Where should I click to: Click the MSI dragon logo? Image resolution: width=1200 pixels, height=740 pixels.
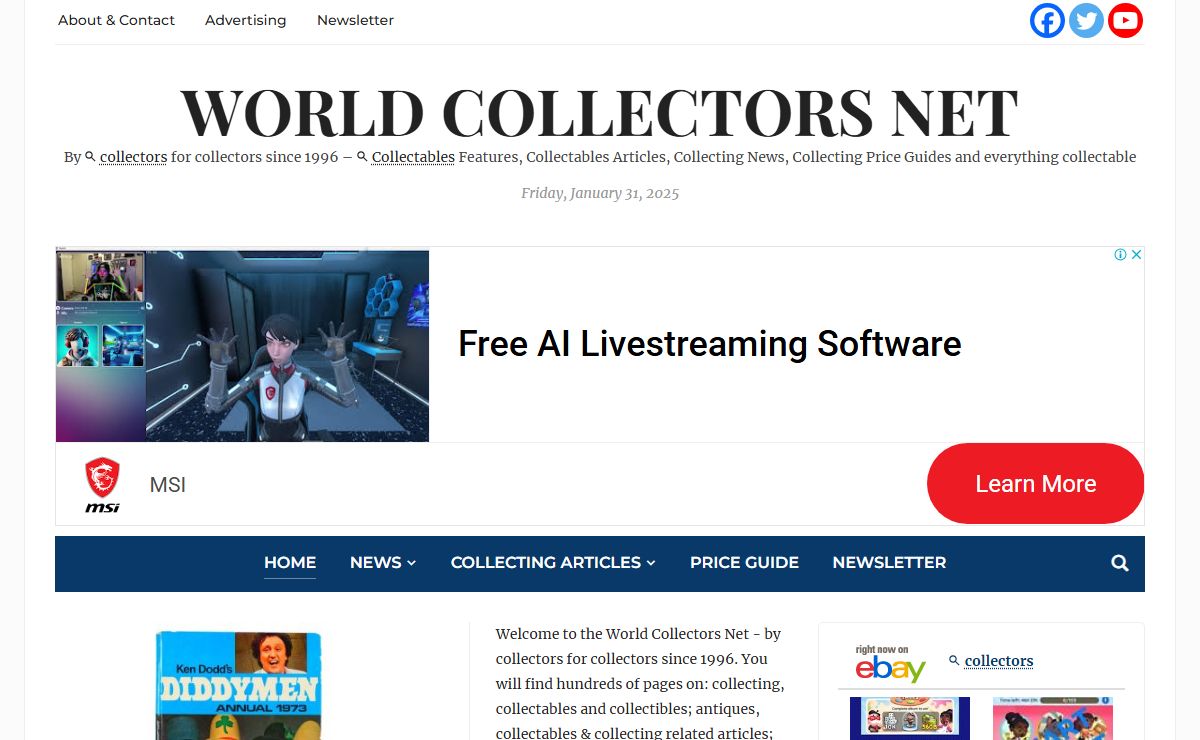coord(102,485)
